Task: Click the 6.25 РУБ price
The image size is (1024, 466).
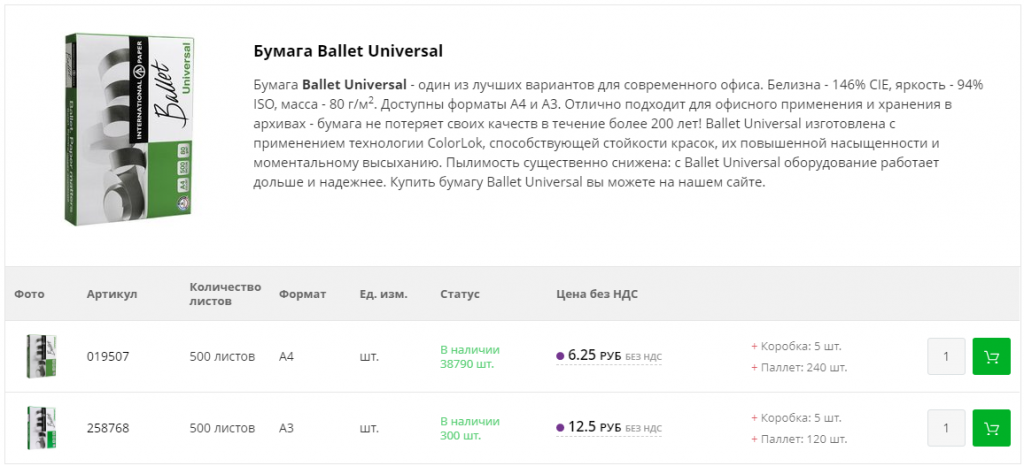Action: click(x=594, y=356)
